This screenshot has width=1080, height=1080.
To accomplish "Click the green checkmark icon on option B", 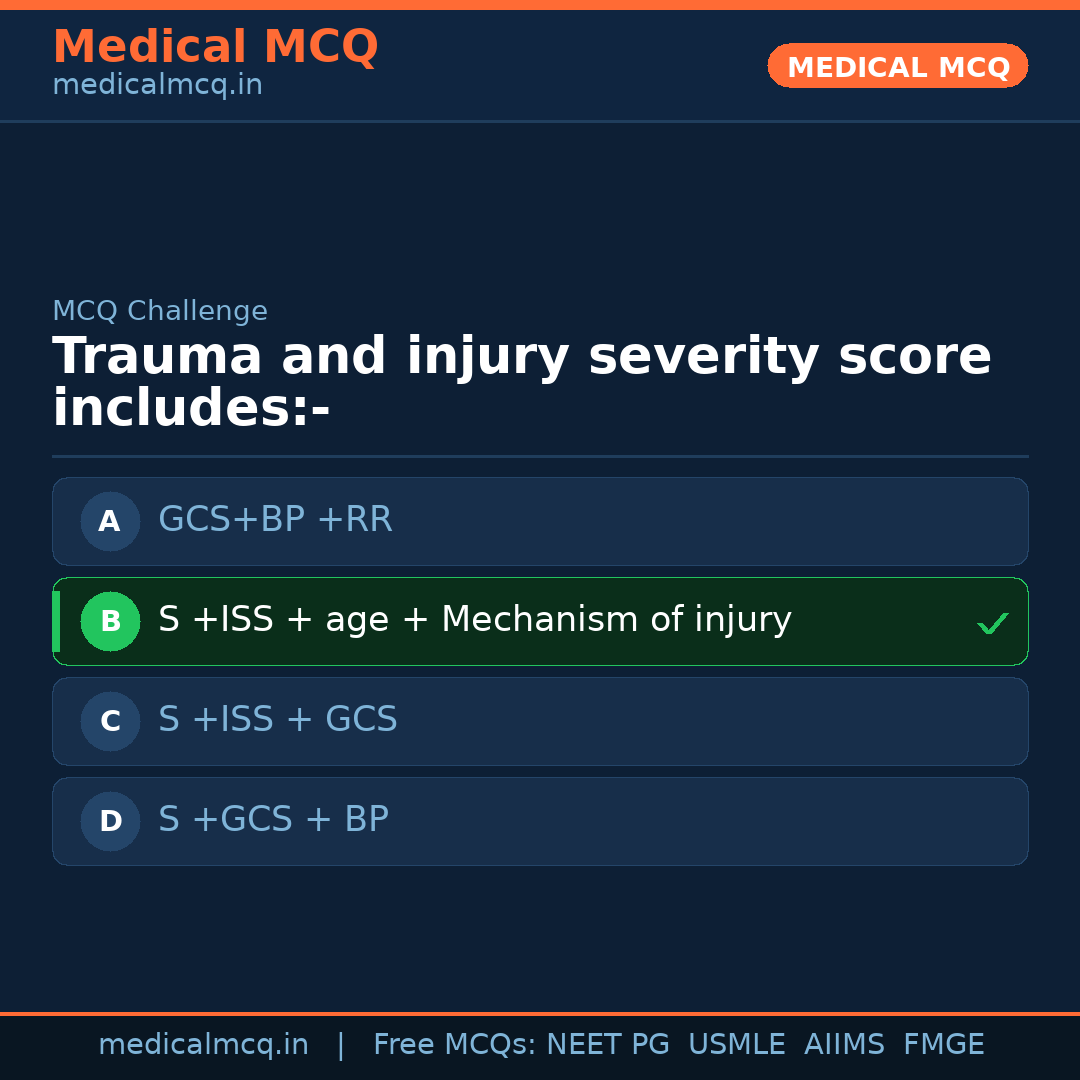I will click(992, 624).
